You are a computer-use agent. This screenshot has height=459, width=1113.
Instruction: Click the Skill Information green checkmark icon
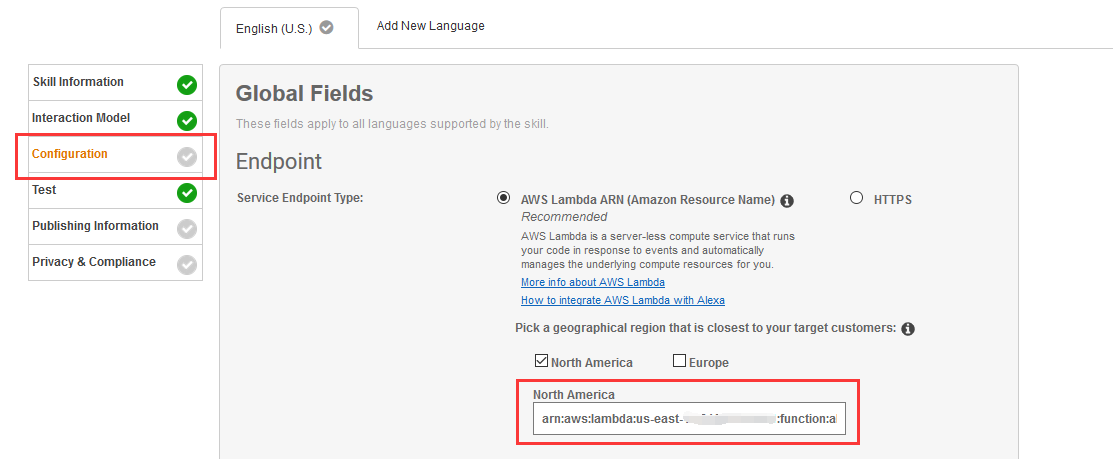tap(187, 85)
